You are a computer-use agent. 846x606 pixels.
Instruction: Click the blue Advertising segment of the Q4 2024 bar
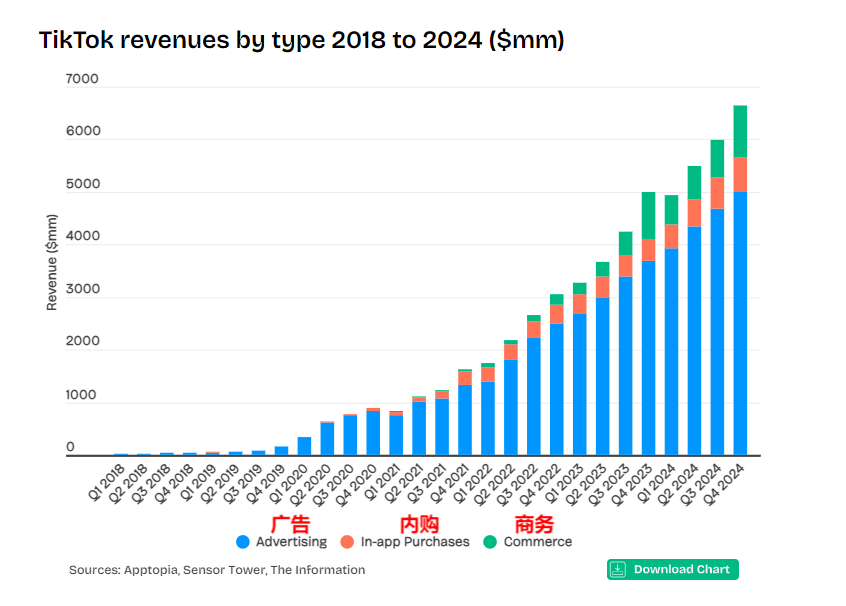pos(740,324)
